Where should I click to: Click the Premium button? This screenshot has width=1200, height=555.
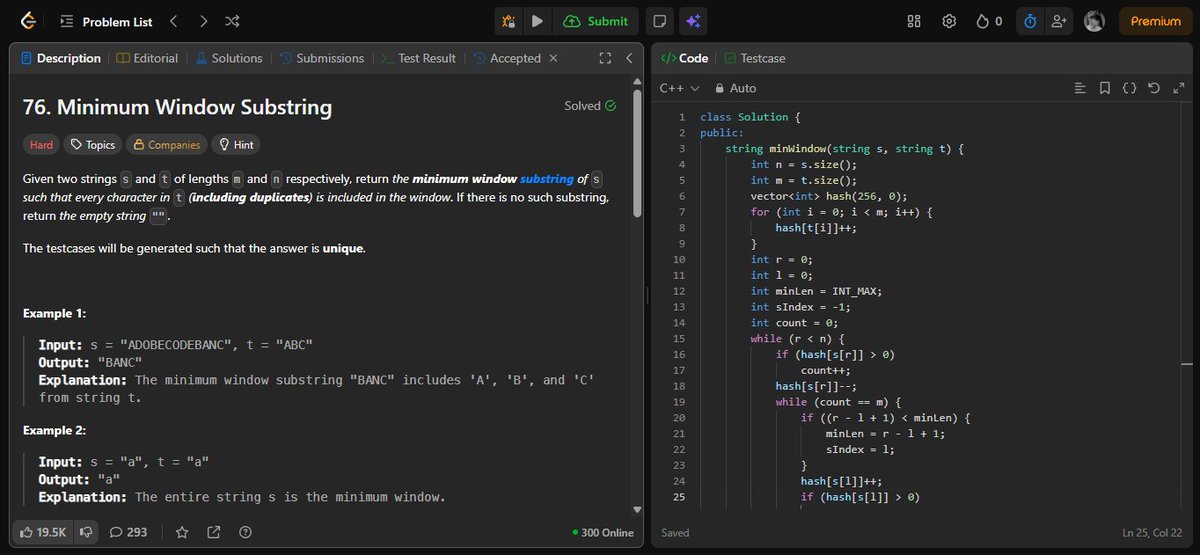click(x=1155, y=21)
